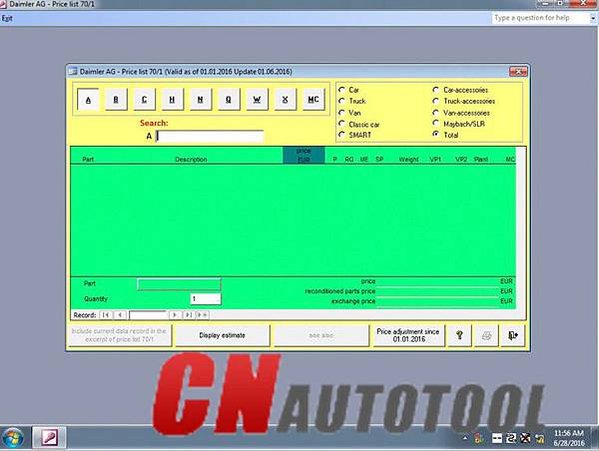Go to next record arrow
Screen dimensions: 599x451
tap(175, 315)
